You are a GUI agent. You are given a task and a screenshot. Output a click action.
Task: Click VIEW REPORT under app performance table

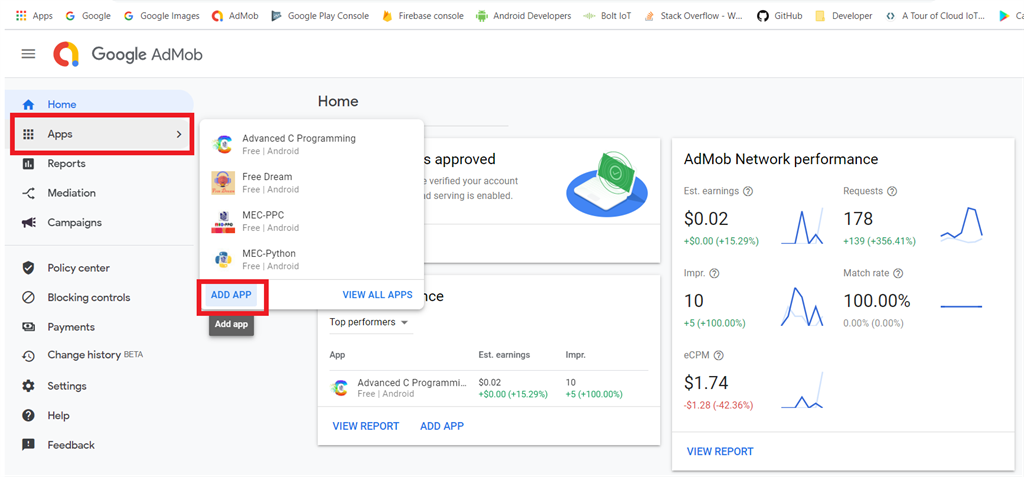(x=366, y=426)
